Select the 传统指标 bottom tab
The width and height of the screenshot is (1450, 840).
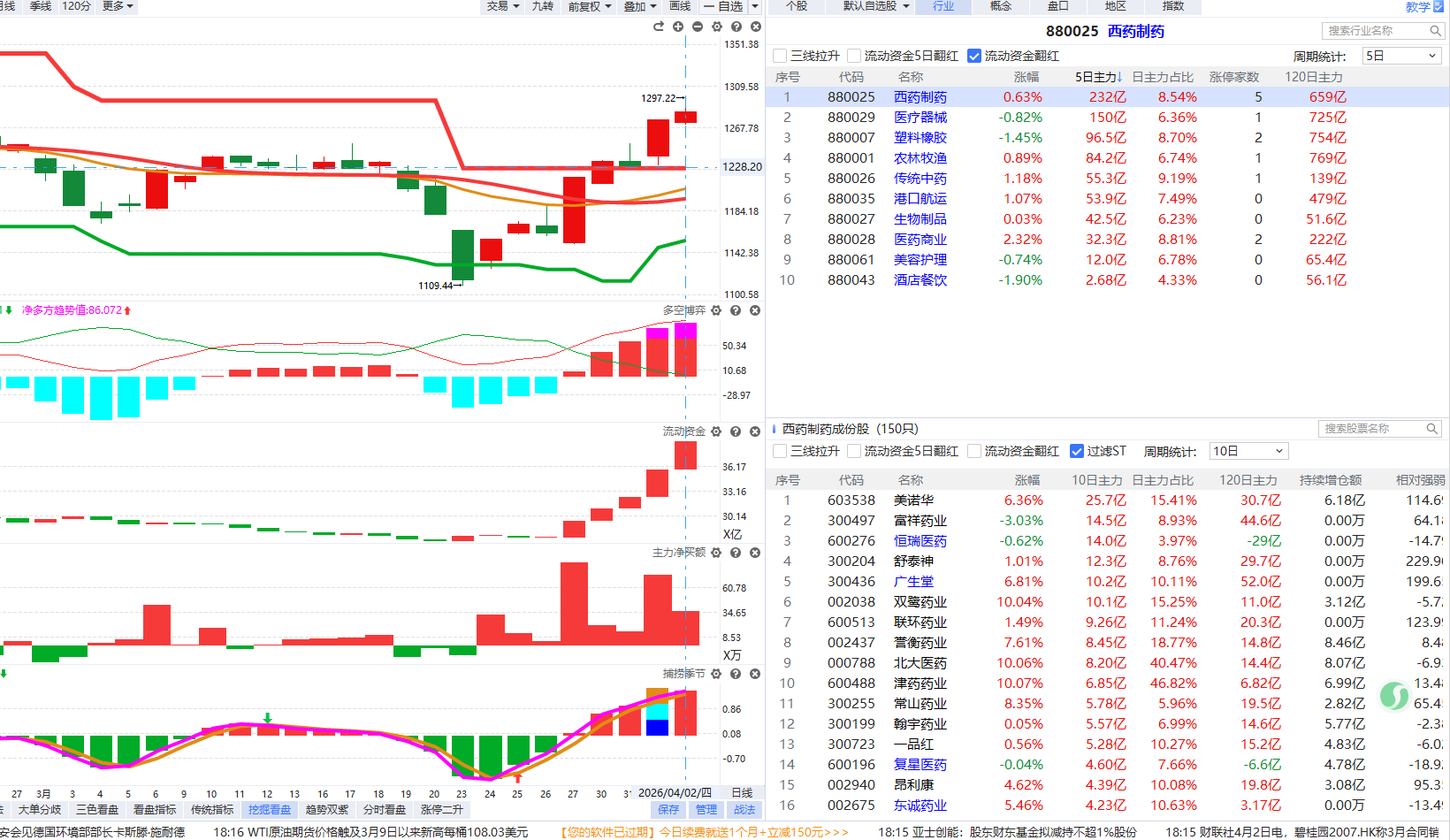212,809
